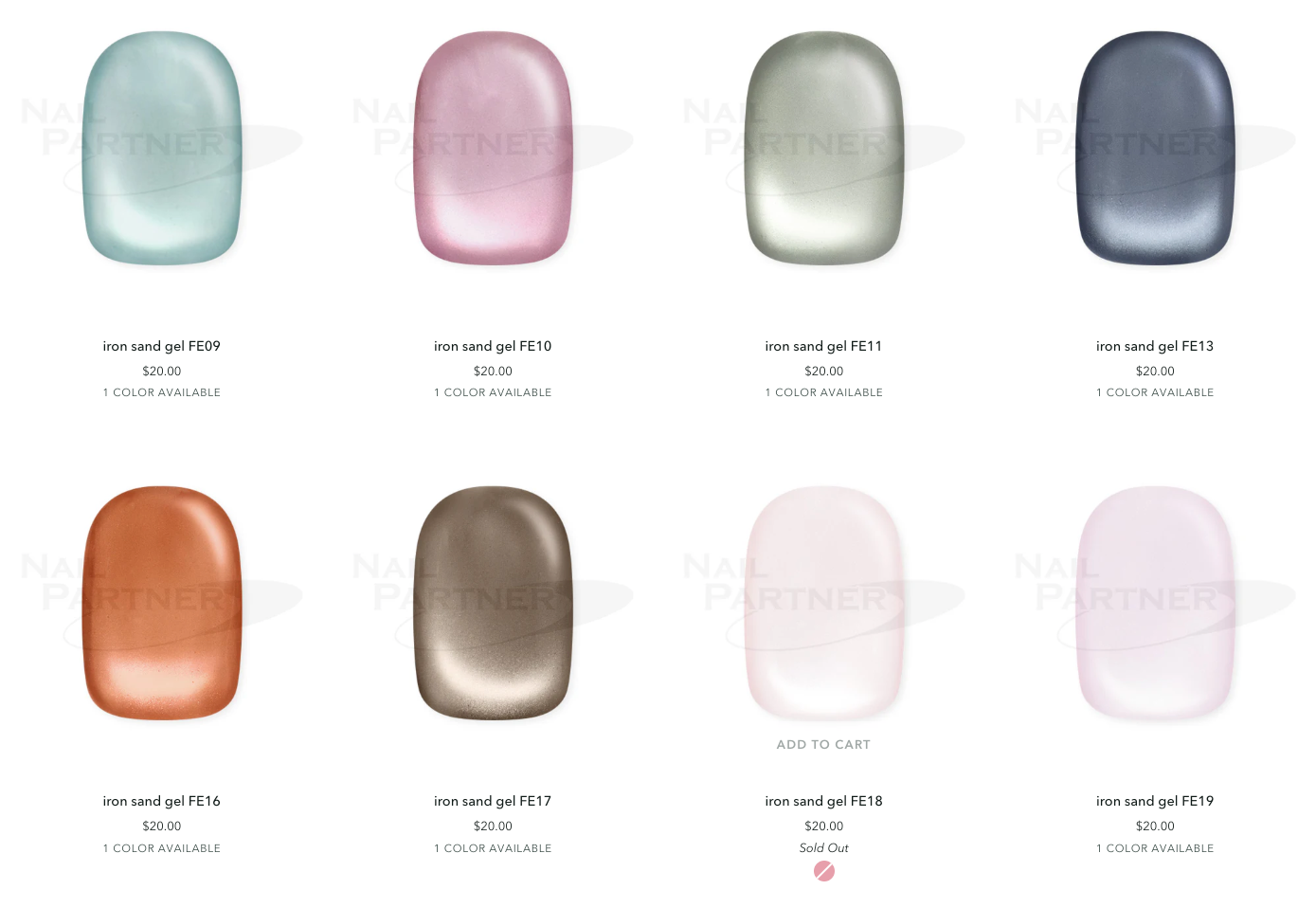Open the iron sand gel FE17 title link
Screen dimensions: 1316x908
coord(493,801)
